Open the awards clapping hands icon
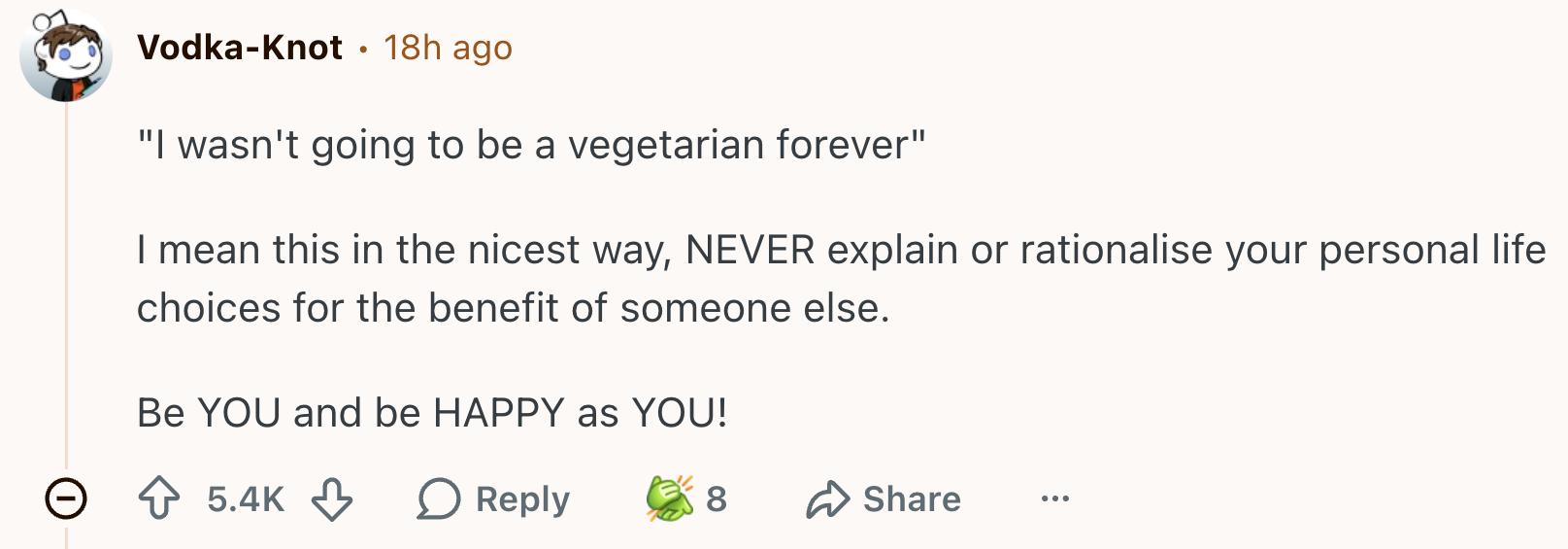The height and width of the screenshot is (549, 1568). (x=670, y=498)
